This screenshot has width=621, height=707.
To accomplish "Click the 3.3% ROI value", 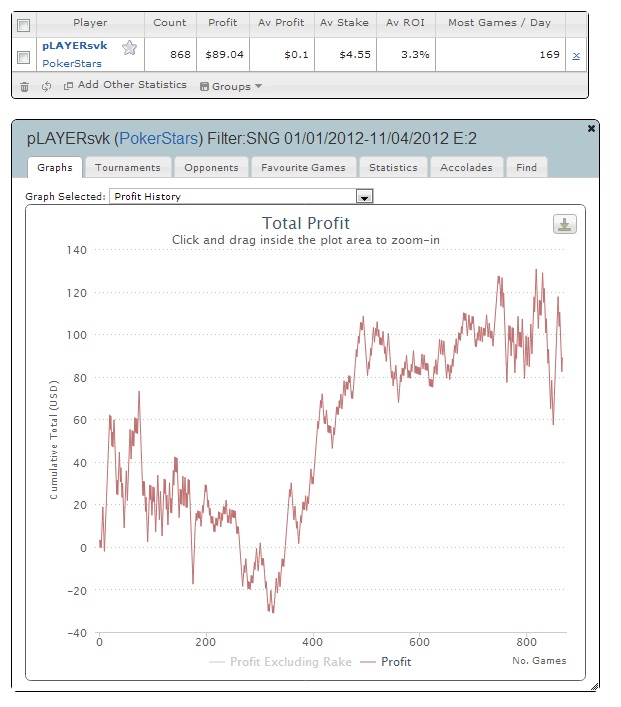I will [x=415, y=55].
